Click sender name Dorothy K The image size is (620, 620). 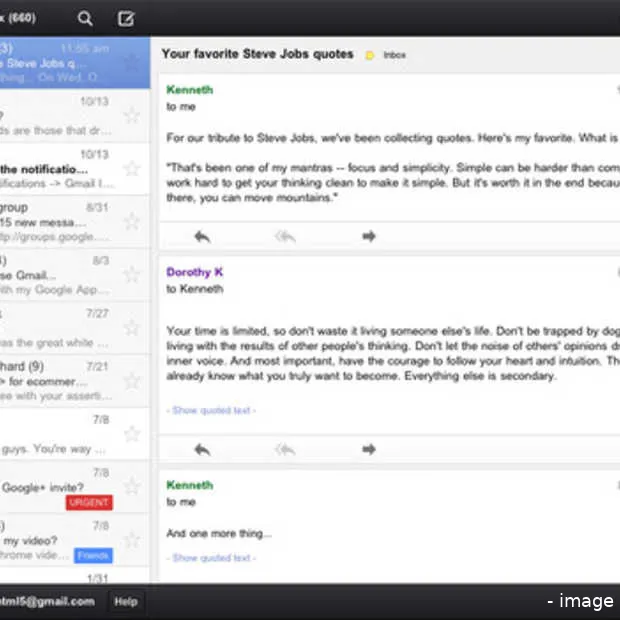pos(195,272)
